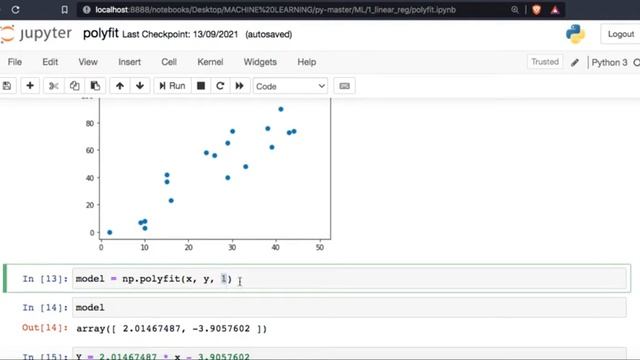
Task: Click the code cell containing model
Action: point(349,307)
